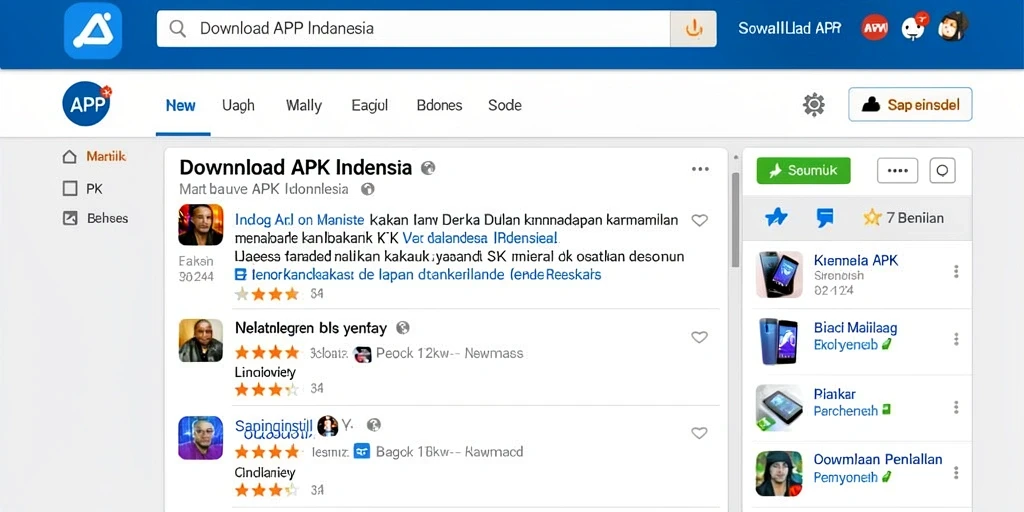The height and width of the screenshot is (512, 1024).
Task: Click the orange download icon in search bar
Action: click(x=693, y=28)
